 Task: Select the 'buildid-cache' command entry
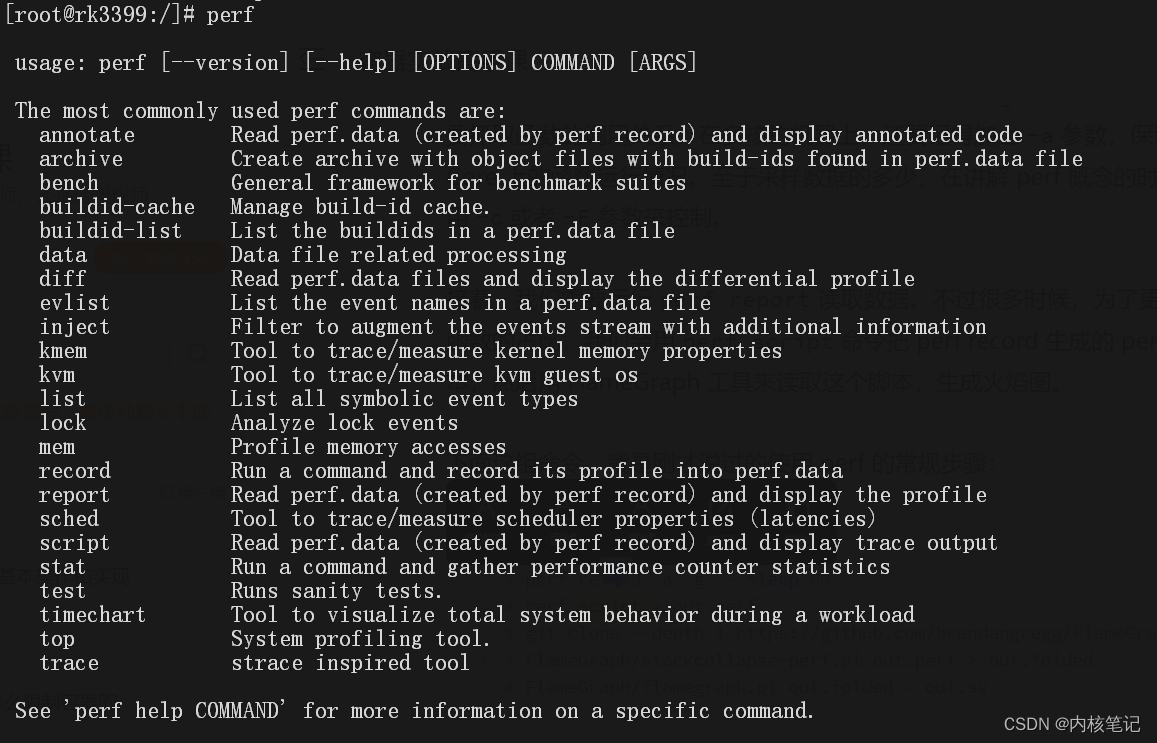[117, 207]
